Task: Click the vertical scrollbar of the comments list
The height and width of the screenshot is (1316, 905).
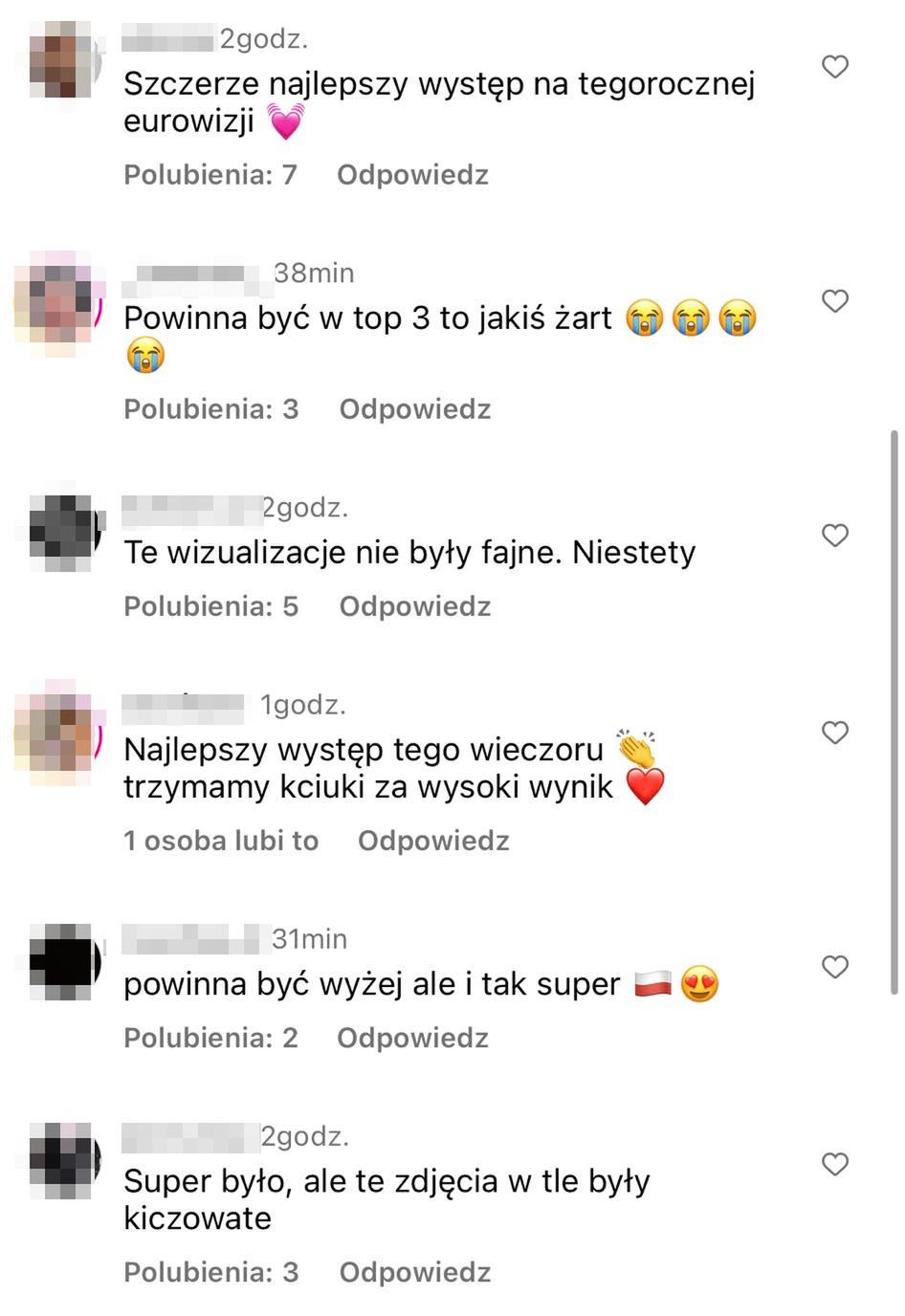Action: [x=895, y=712]
